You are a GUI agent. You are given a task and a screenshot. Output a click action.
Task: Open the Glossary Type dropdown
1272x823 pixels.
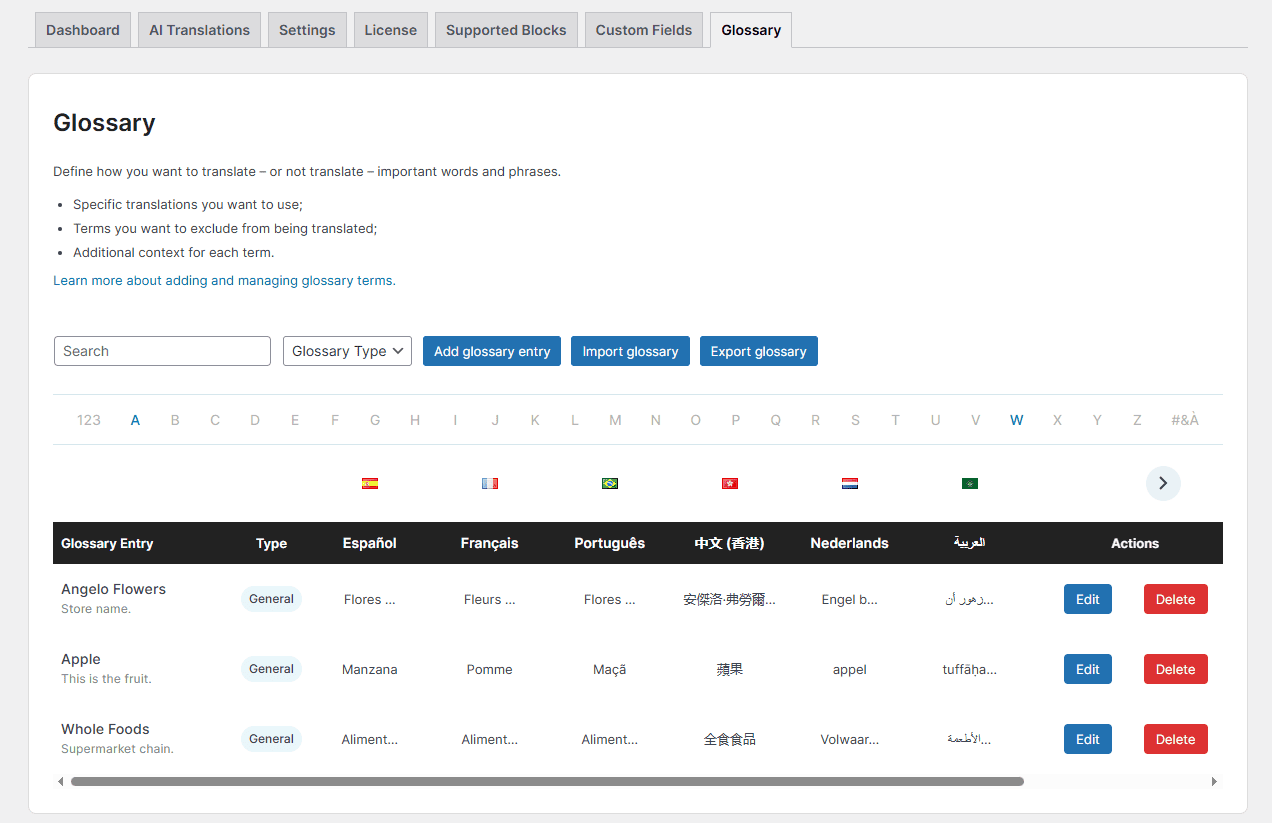click(347, 351)
